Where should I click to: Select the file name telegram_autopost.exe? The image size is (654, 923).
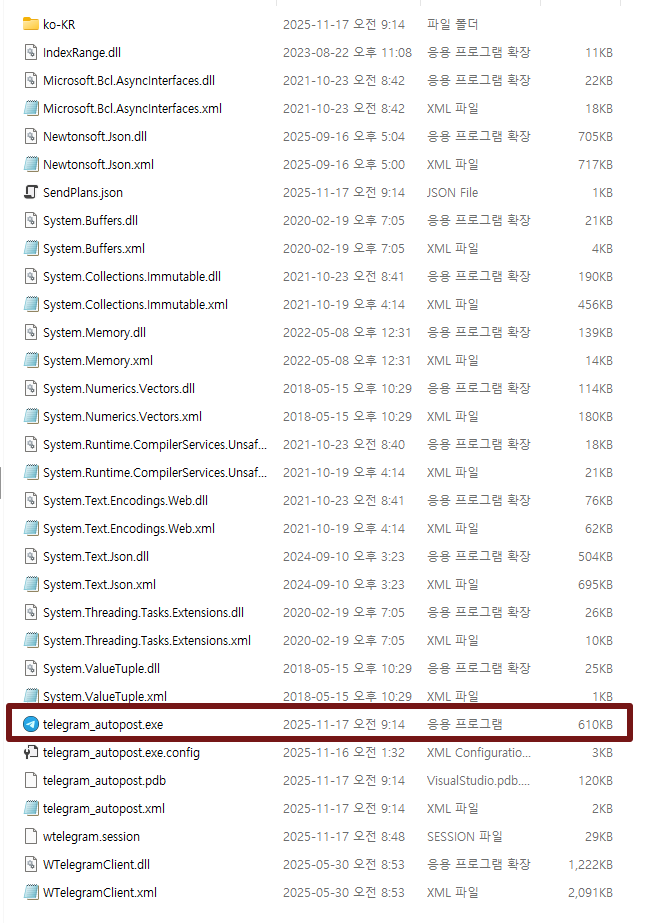pos(103,725)
